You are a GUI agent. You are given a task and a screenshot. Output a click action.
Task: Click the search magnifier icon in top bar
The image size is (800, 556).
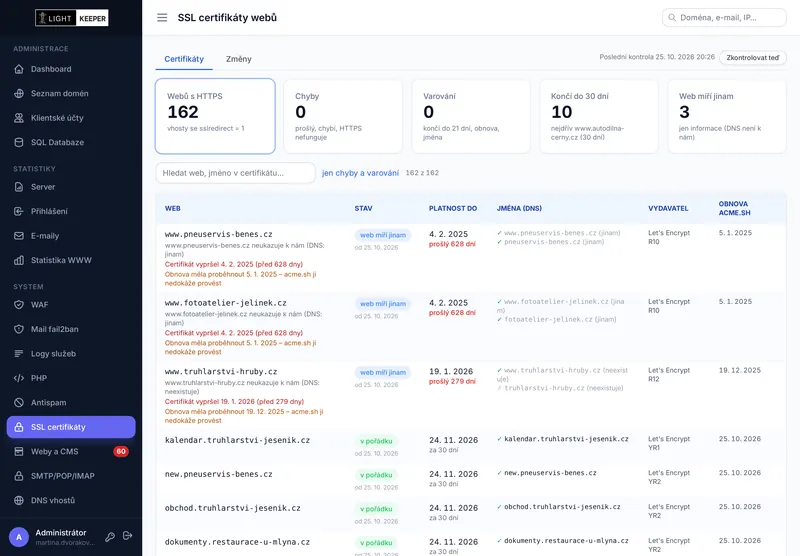672,17
